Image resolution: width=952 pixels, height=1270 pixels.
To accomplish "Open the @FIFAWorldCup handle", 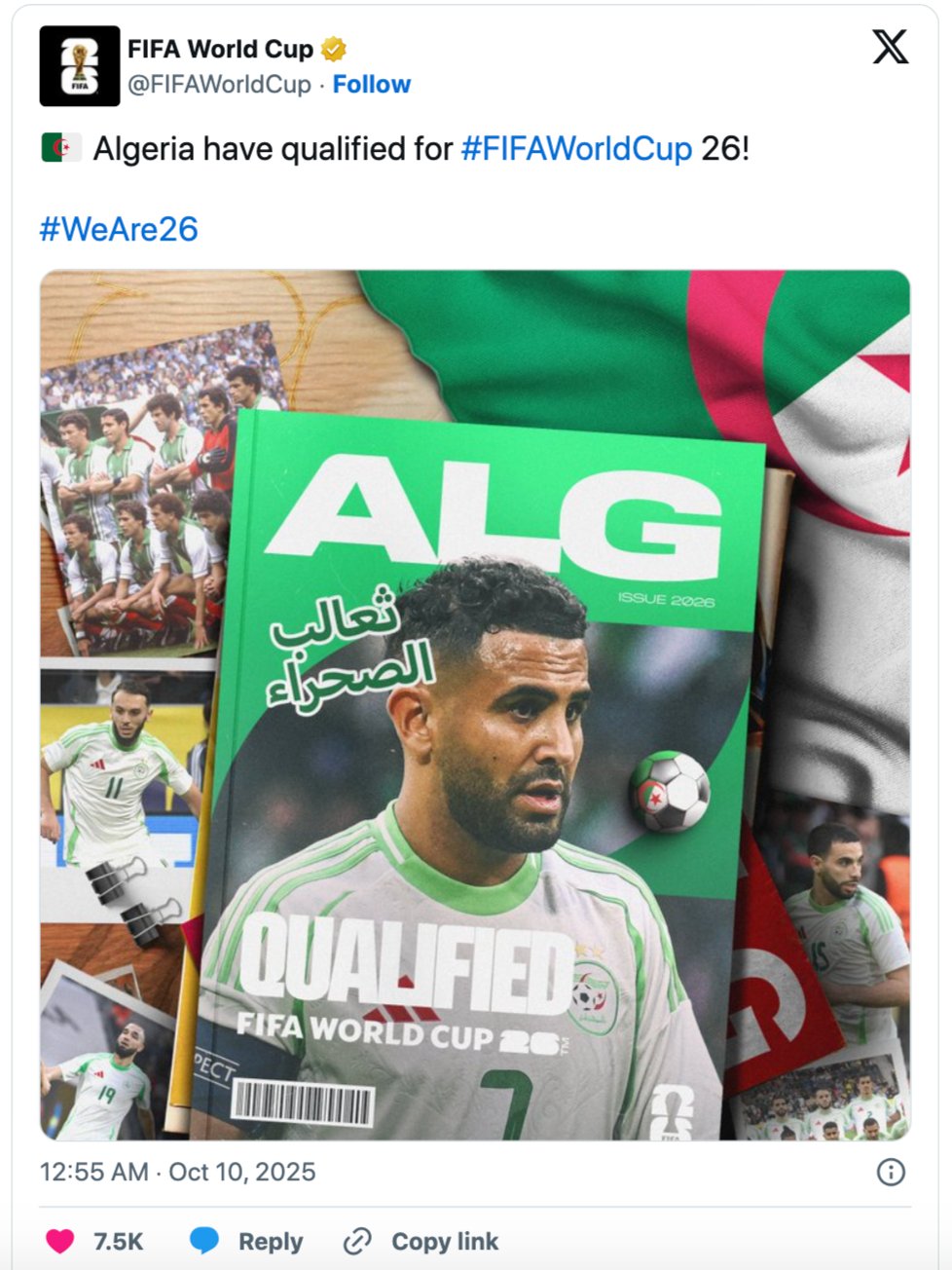I will 219,85.
